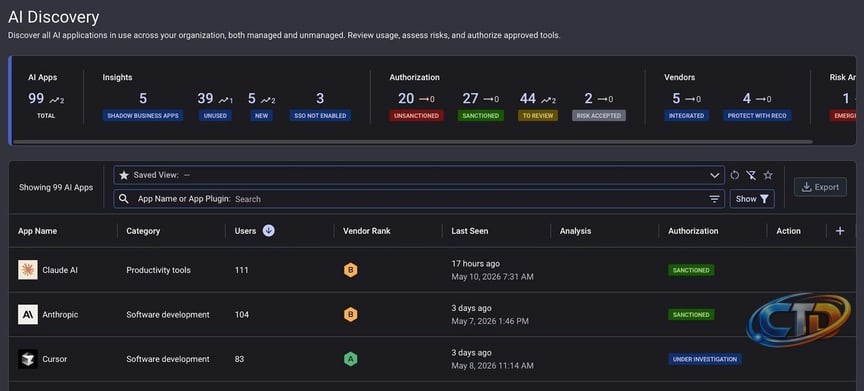Favorite this view with the star outline icon
This screenshot has width=864, height=391.
(x=768, y=175)
